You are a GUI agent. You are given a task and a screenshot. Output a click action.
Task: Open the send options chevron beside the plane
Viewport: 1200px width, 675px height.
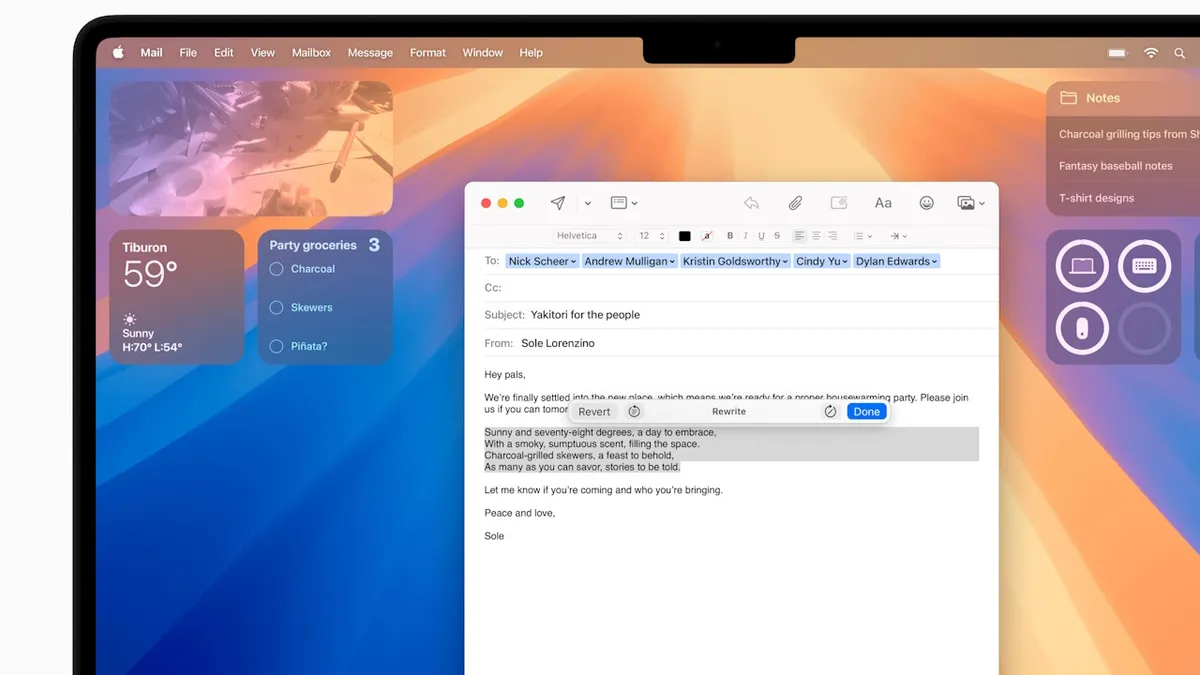point(588,203)
